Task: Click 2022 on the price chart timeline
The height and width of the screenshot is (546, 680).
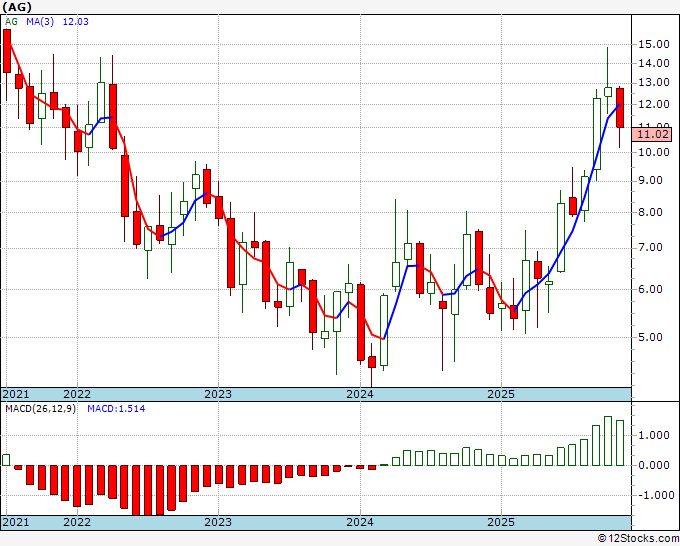Action: coord(77,394)
